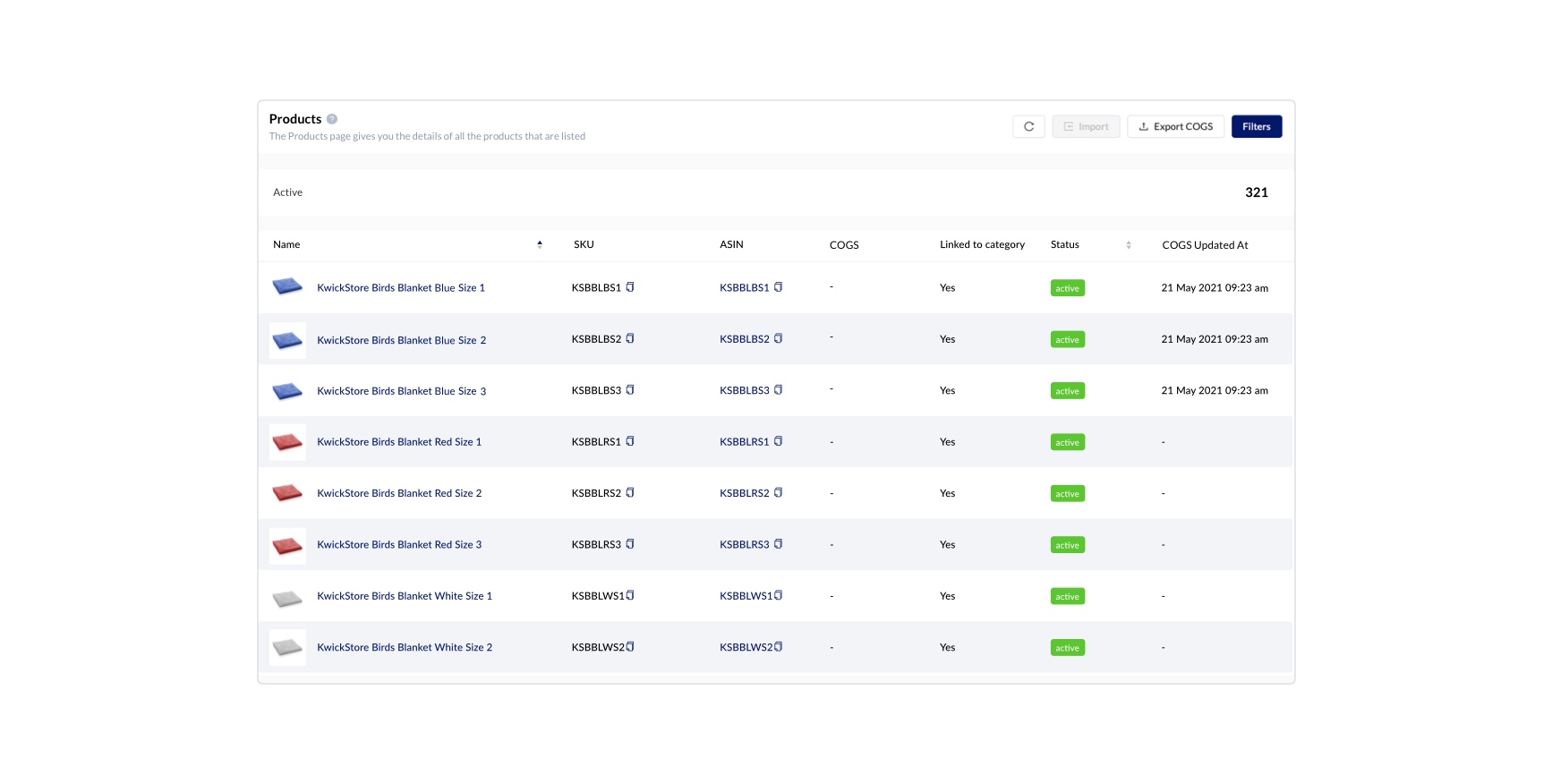The image size is (1552, 784).
Task: Open KwickStore Birds Blanket Red Size 3
Action: tap(399, 545)
